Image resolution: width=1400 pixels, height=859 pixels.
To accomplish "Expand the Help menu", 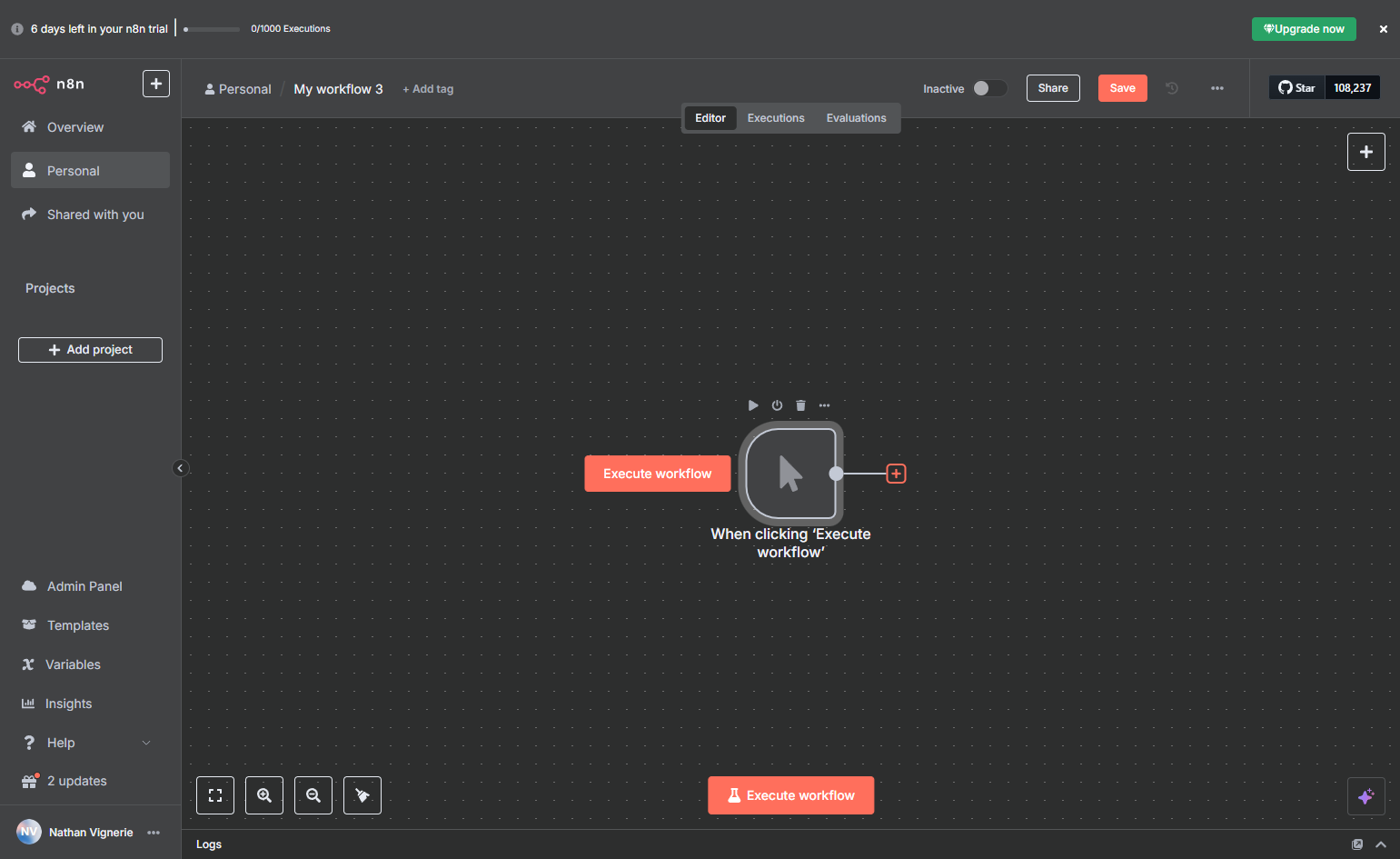I will tap(90, 743).
